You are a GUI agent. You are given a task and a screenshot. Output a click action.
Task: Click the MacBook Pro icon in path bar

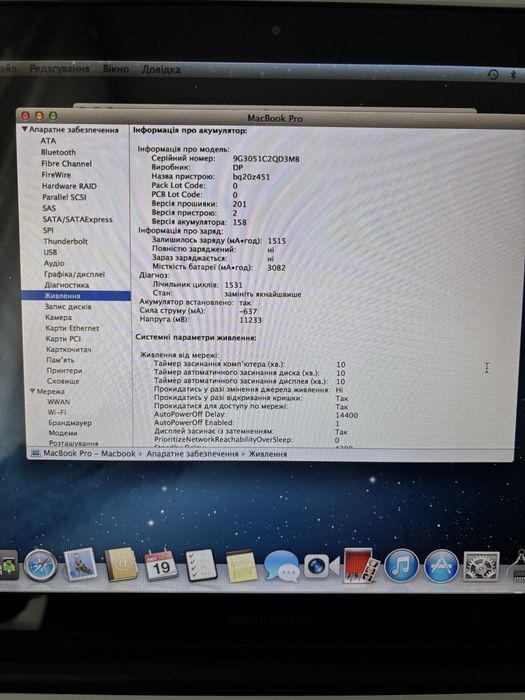[36, 453]
